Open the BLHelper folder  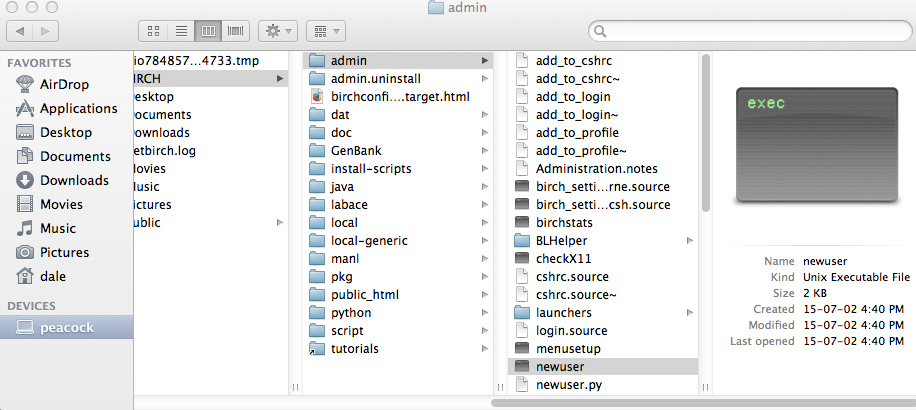coord(561,240)
